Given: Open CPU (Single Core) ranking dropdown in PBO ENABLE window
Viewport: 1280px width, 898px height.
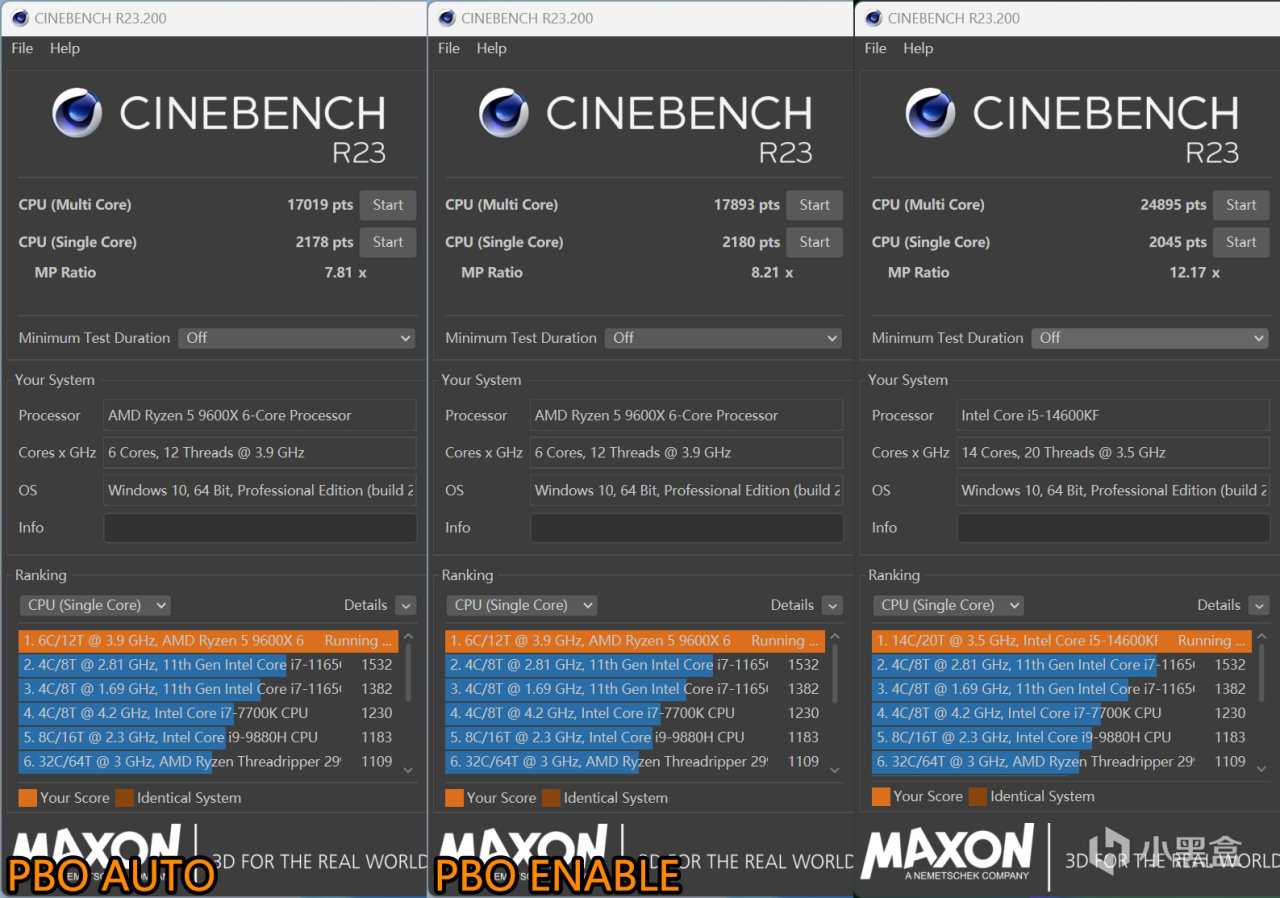Looking at the screenshot, I should (x=522, y=605).
